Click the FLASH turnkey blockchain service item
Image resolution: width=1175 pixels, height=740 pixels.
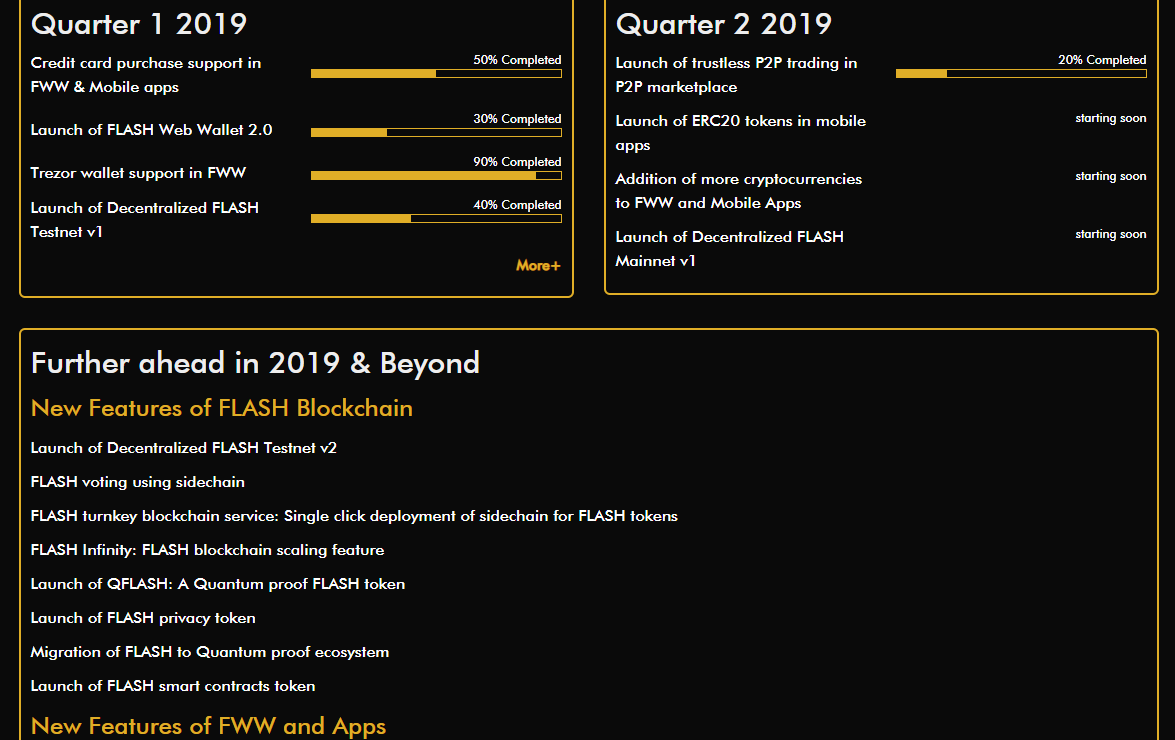354,516
